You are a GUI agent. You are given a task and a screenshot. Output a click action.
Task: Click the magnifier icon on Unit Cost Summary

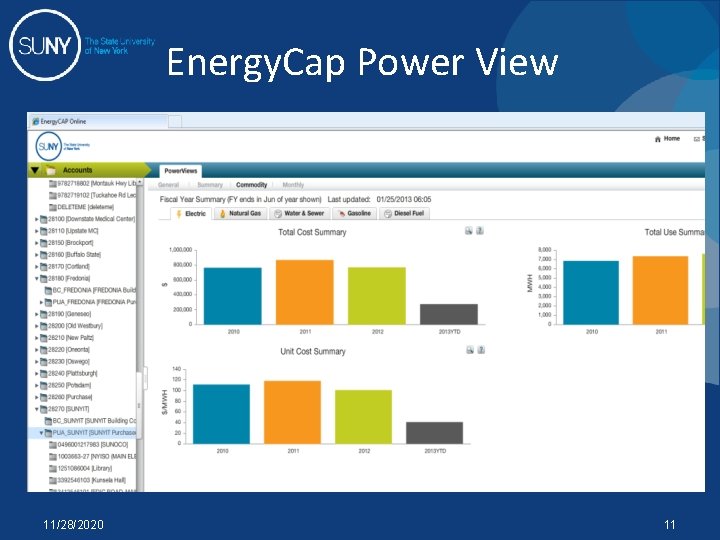[x=470, y=350]
